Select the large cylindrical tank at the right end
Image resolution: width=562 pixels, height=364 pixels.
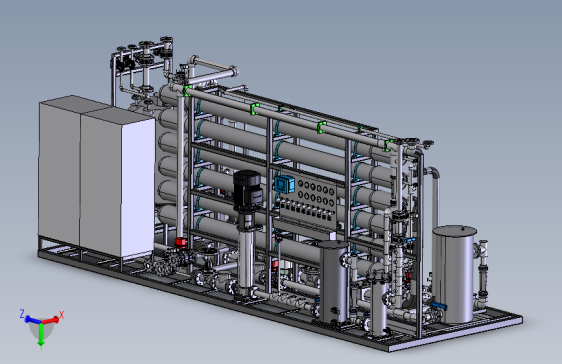(454, 274)
